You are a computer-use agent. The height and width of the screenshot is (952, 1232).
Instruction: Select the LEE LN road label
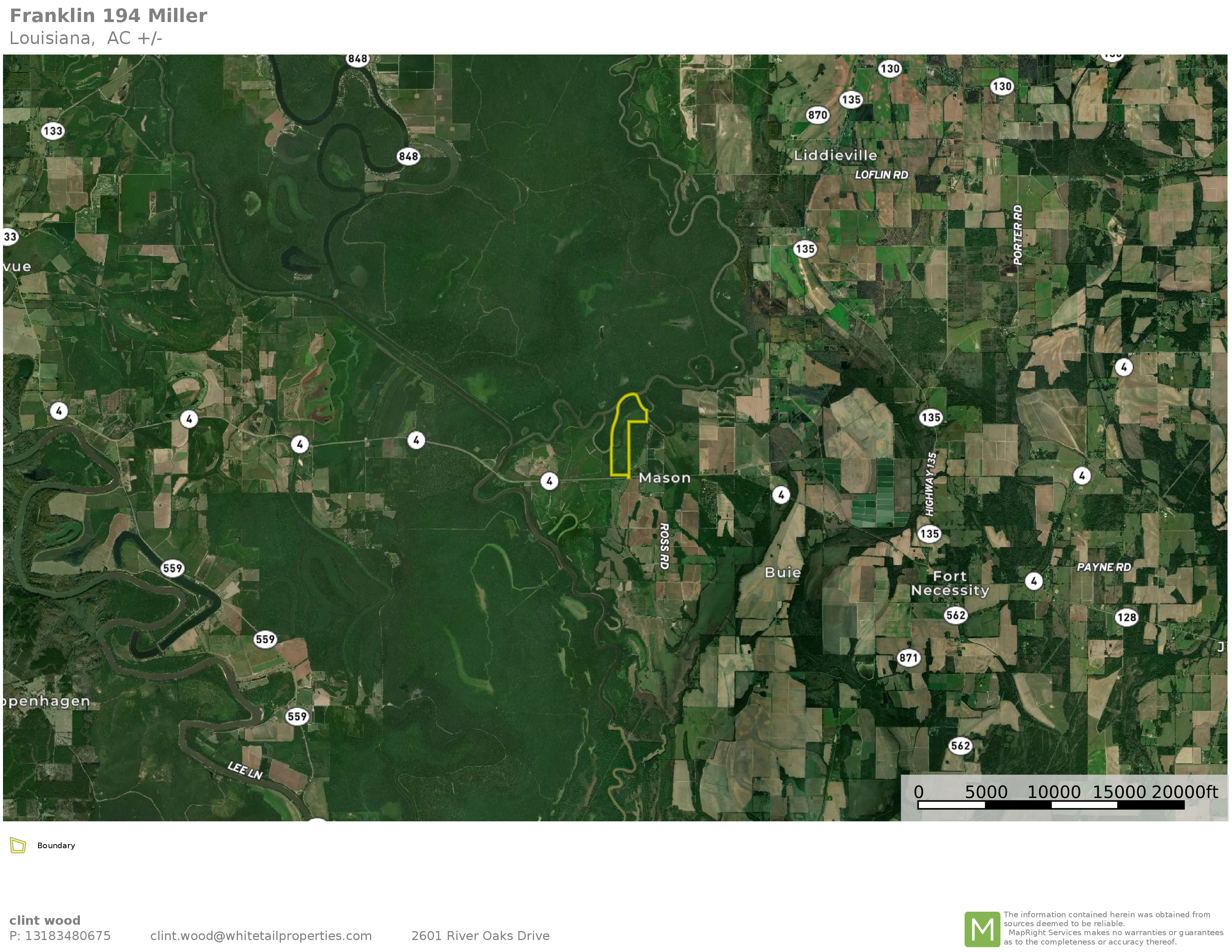click(x=245, y=771)
